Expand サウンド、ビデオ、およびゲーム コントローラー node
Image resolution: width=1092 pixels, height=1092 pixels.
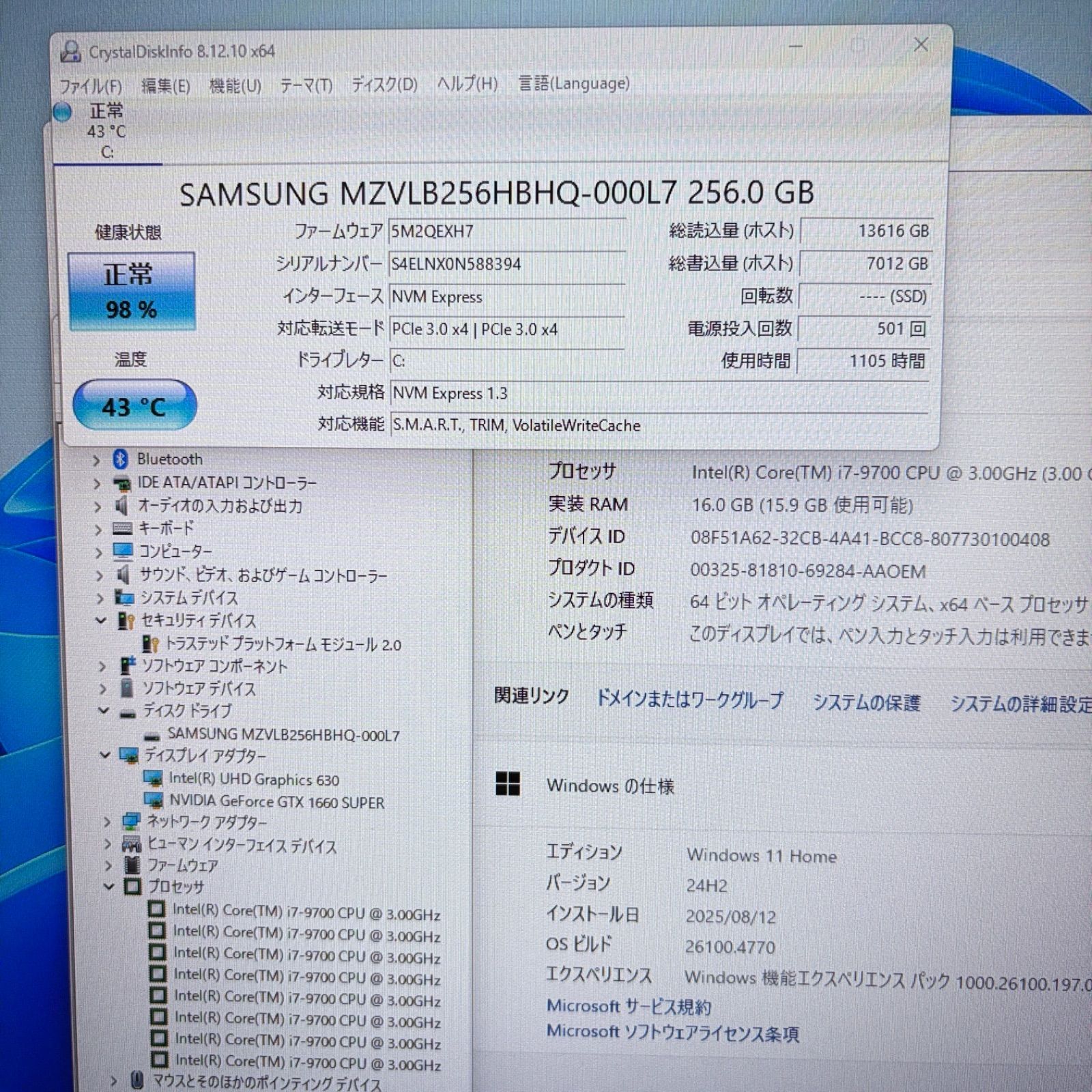(100, 576)
